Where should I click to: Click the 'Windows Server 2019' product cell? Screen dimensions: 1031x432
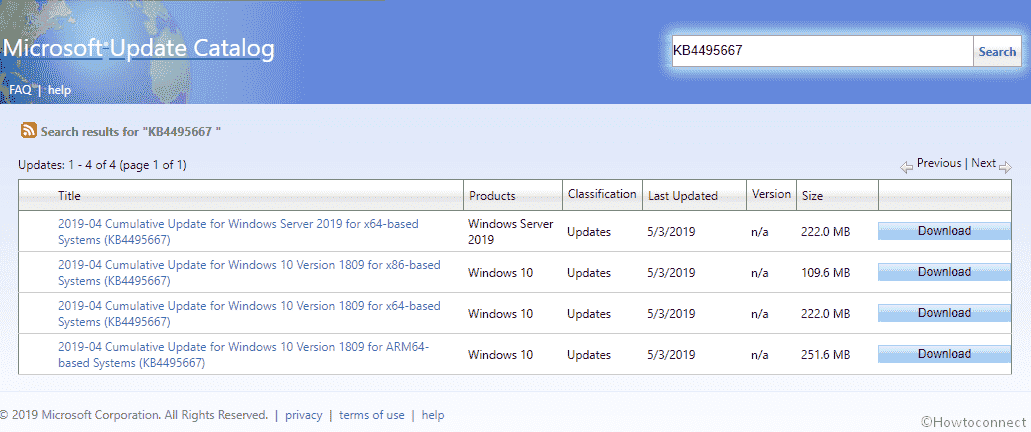[511, 231]
